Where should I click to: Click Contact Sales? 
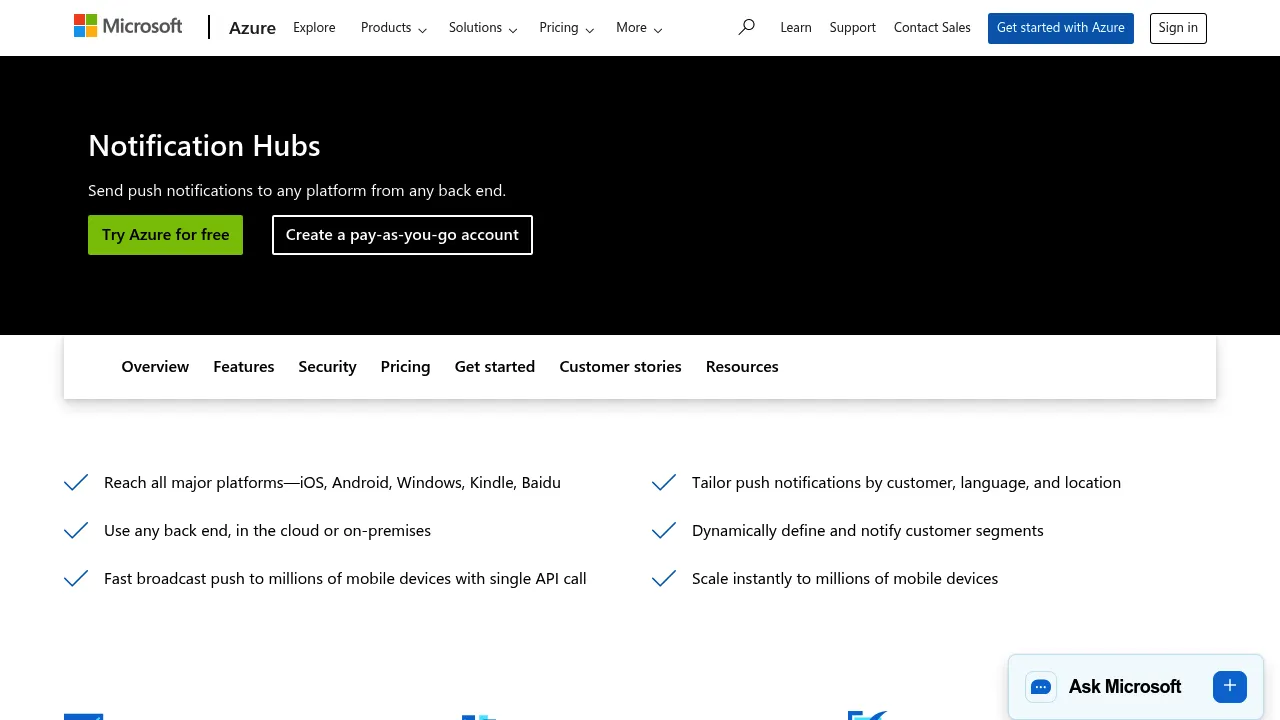(932, 28)
